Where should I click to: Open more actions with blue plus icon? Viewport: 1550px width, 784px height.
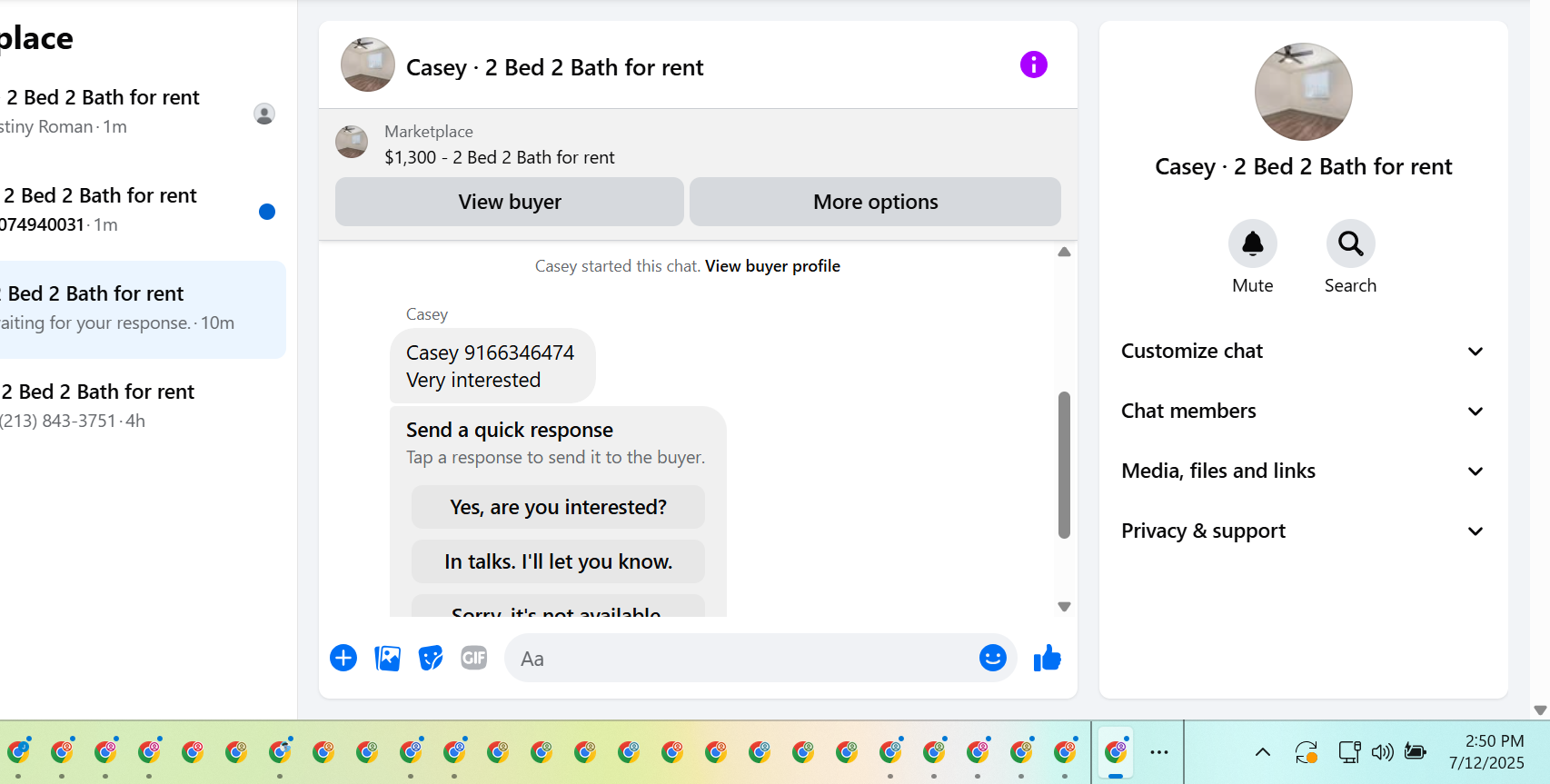click(x=343, y=658)
